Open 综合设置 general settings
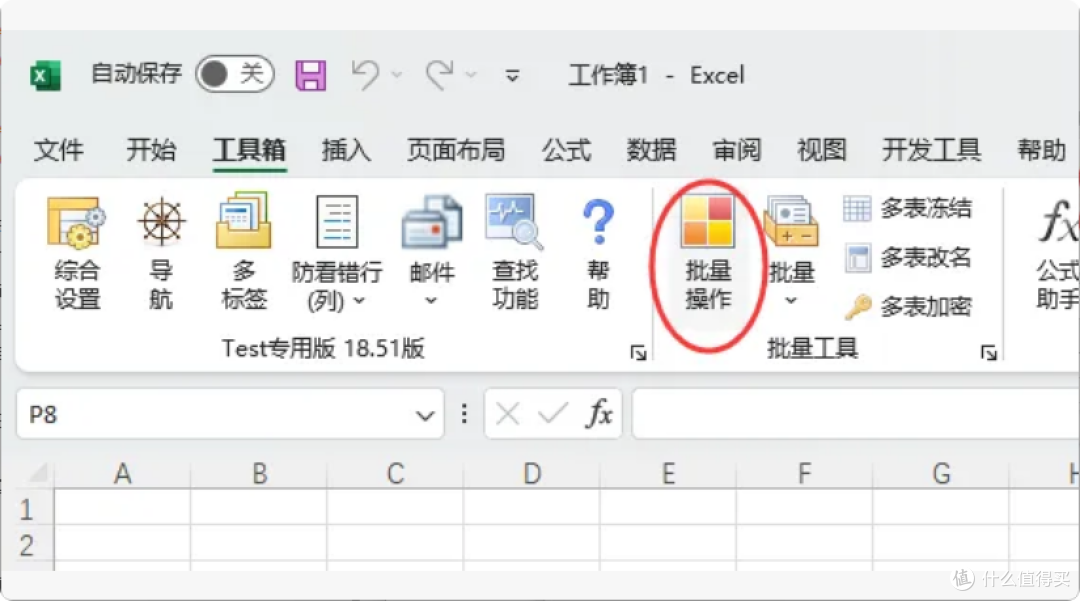This screenshot has width=1080, height=601. pos(76,253)
